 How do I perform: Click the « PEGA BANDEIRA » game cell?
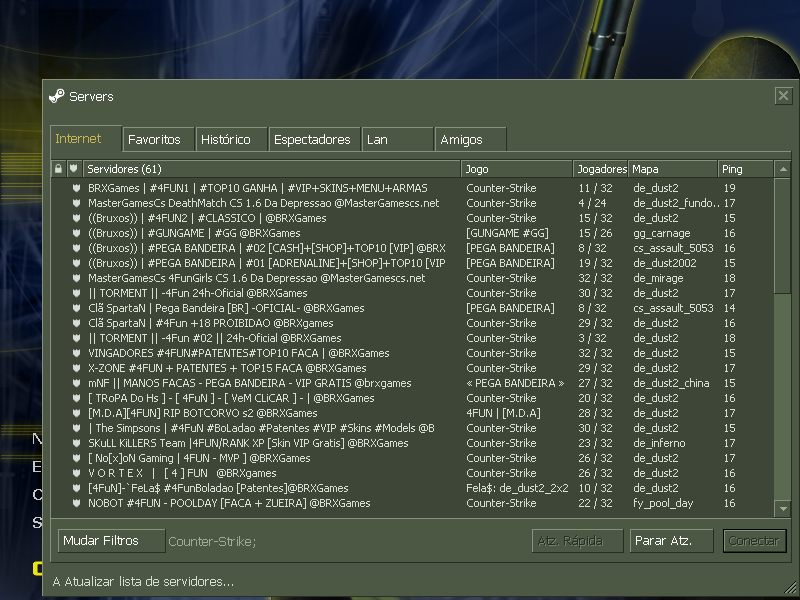(x=515, y=383)
